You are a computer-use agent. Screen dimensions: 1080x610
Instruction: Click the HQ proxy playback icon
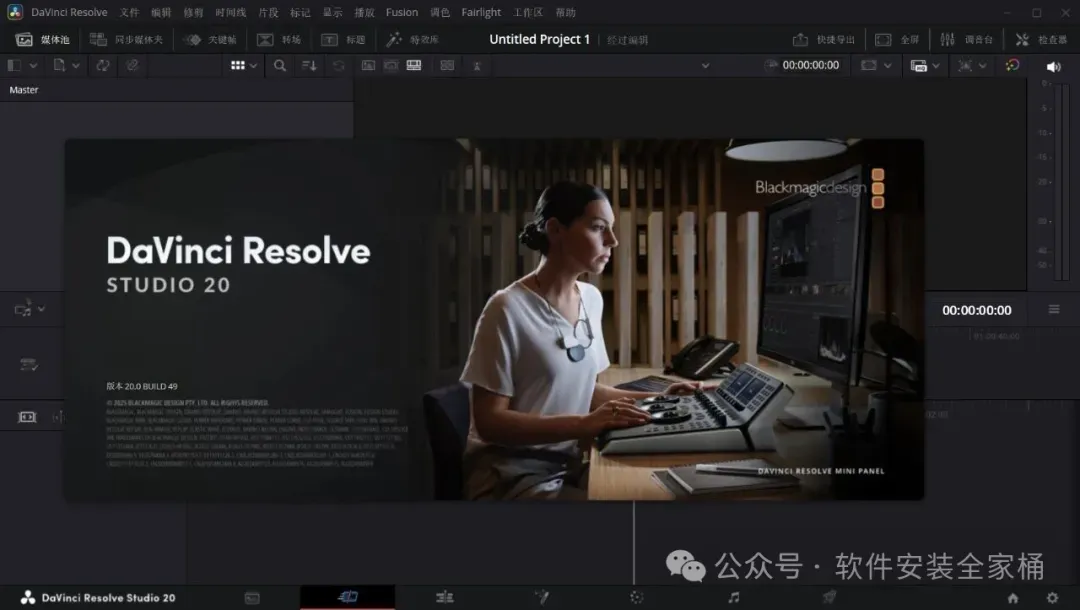point(919,65)
